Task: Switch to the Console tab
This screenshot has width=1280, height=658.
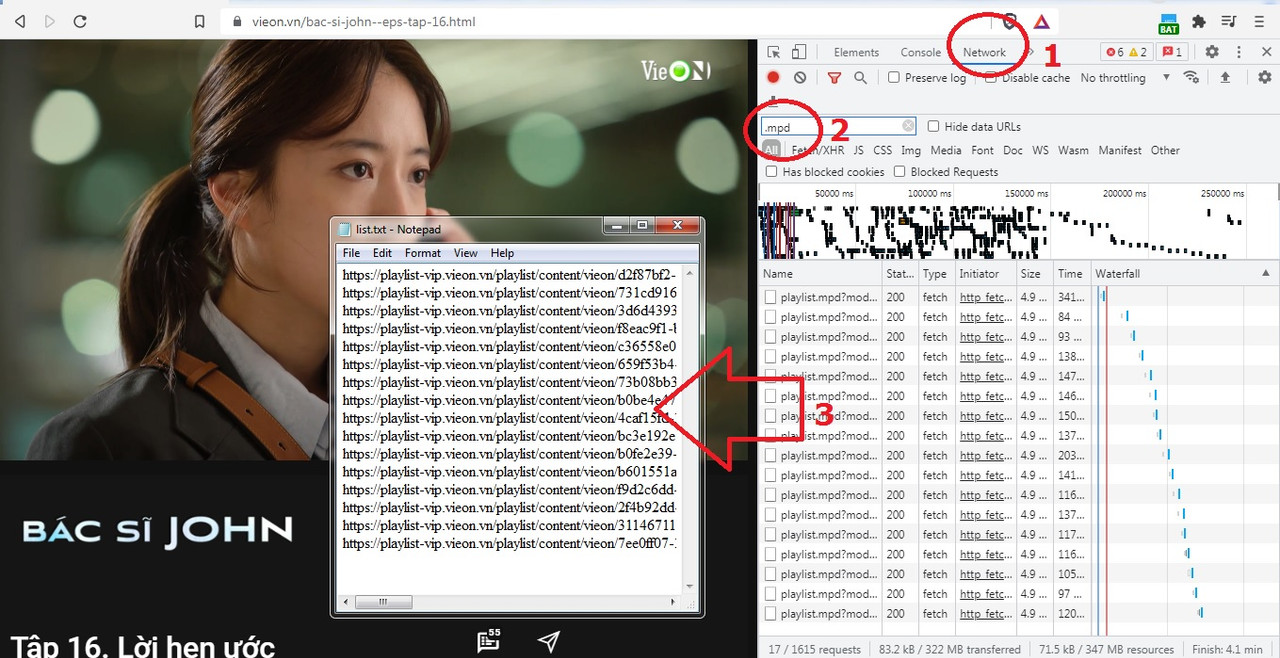Action: [x=920, y=52]
